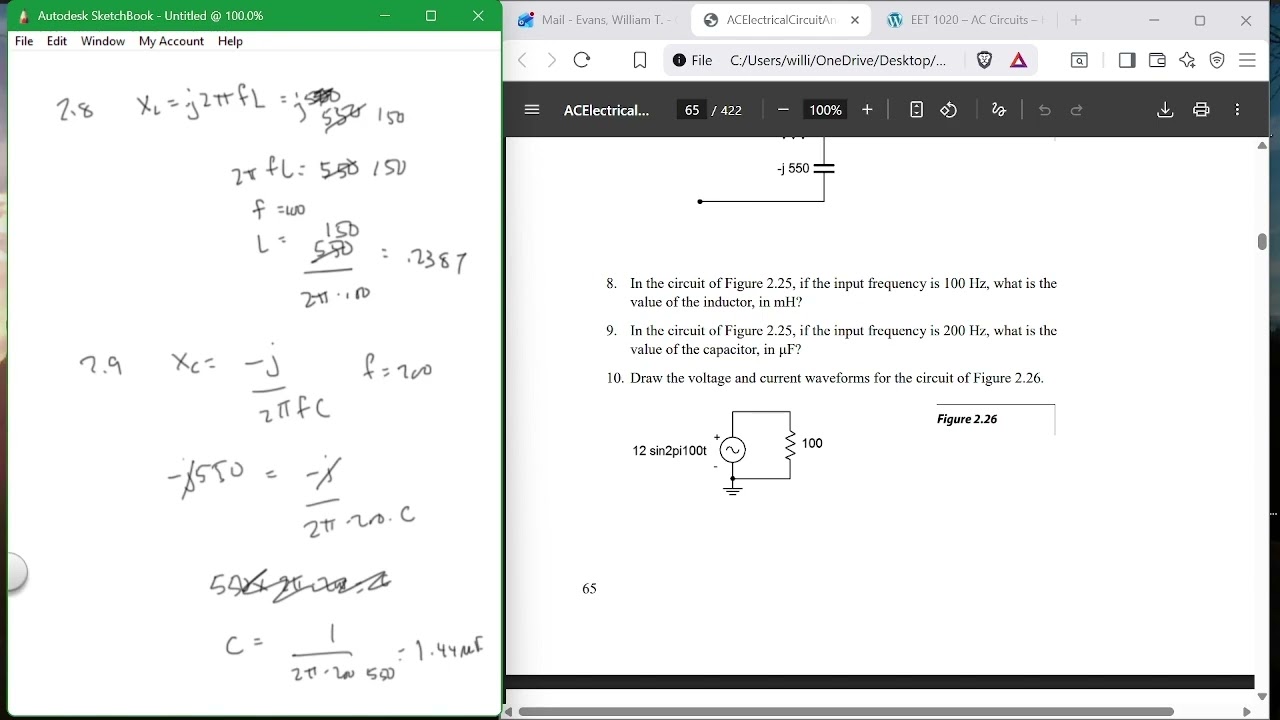Click the browser address bar file path

point(838,60)
